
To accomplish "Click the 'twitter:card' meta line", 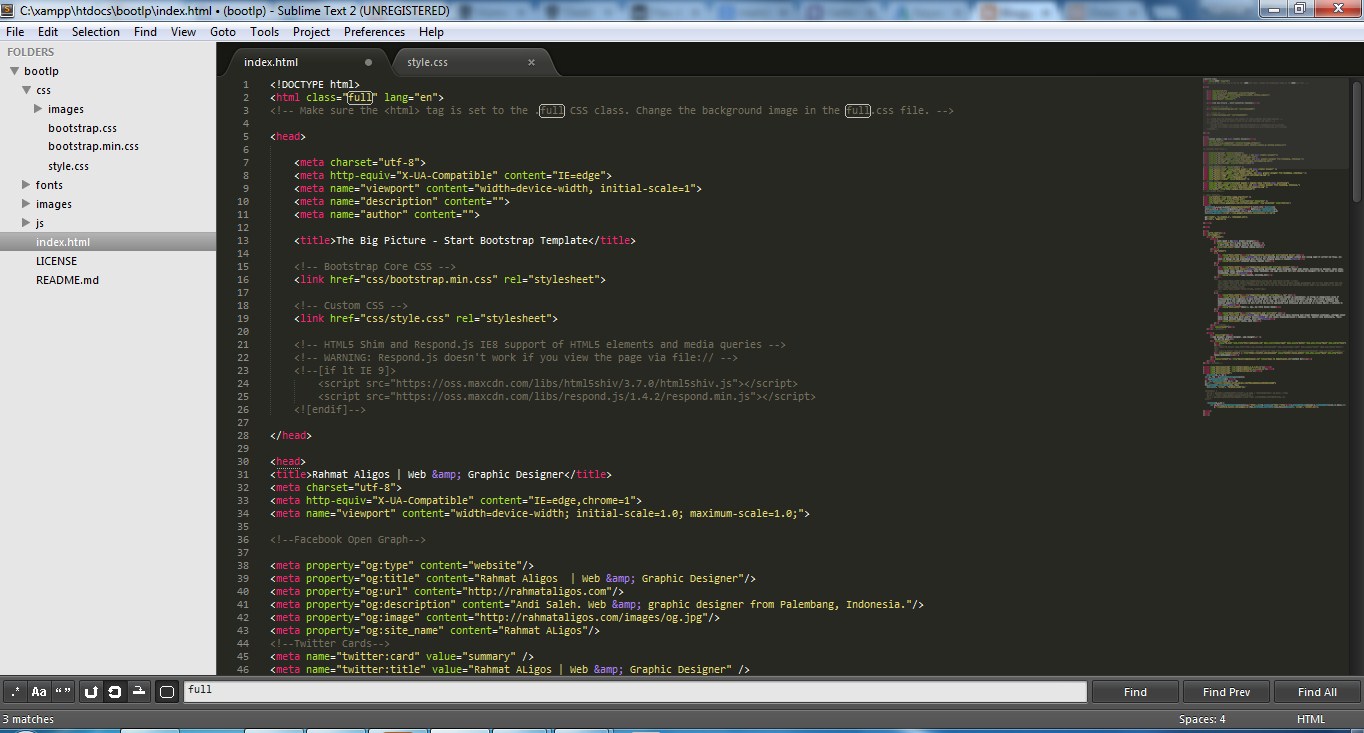I will [x=402, y=656].
